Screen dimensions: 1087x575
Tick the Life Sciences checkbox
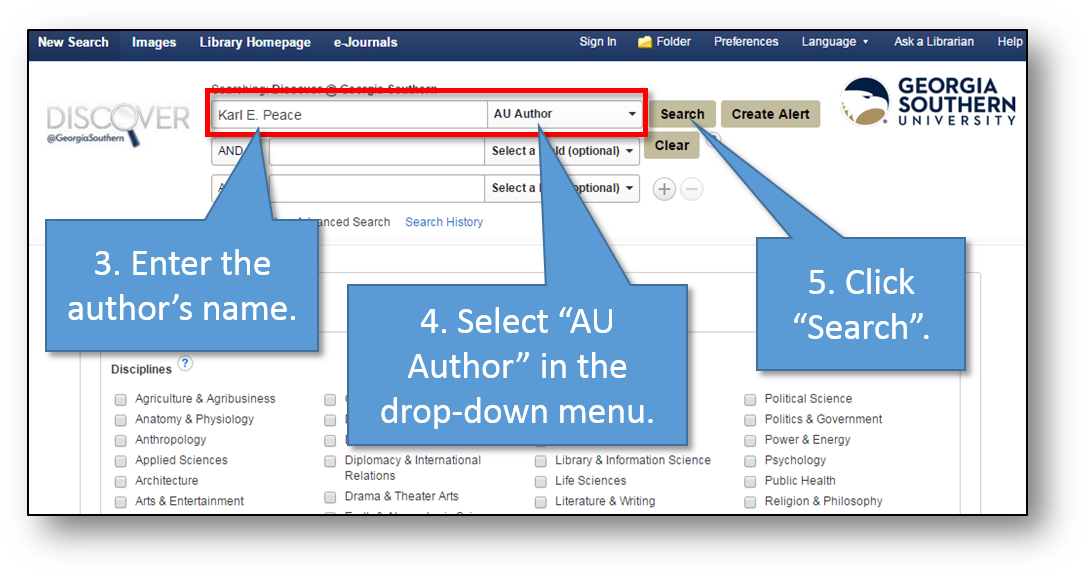[541, 481]
